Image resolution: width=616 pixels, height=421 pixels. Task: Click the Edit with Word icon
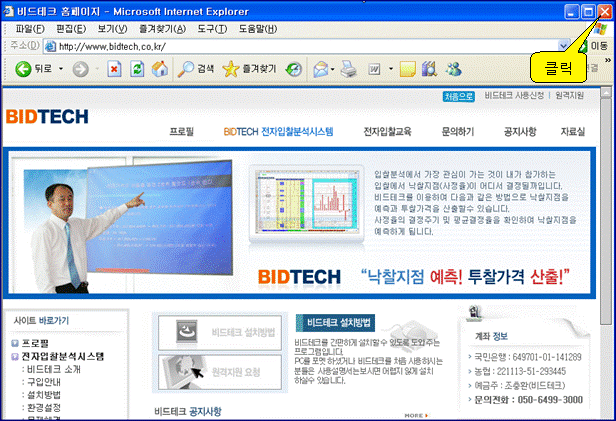click(374, 70)
